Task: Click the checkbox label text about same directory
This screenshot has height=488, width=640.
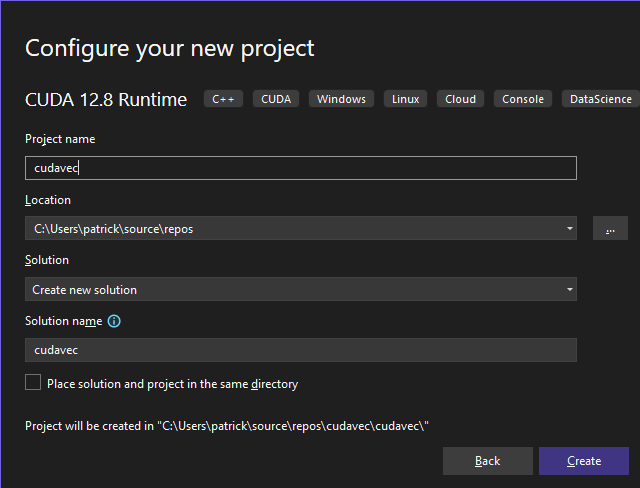Action: click(x=172, y=384)
